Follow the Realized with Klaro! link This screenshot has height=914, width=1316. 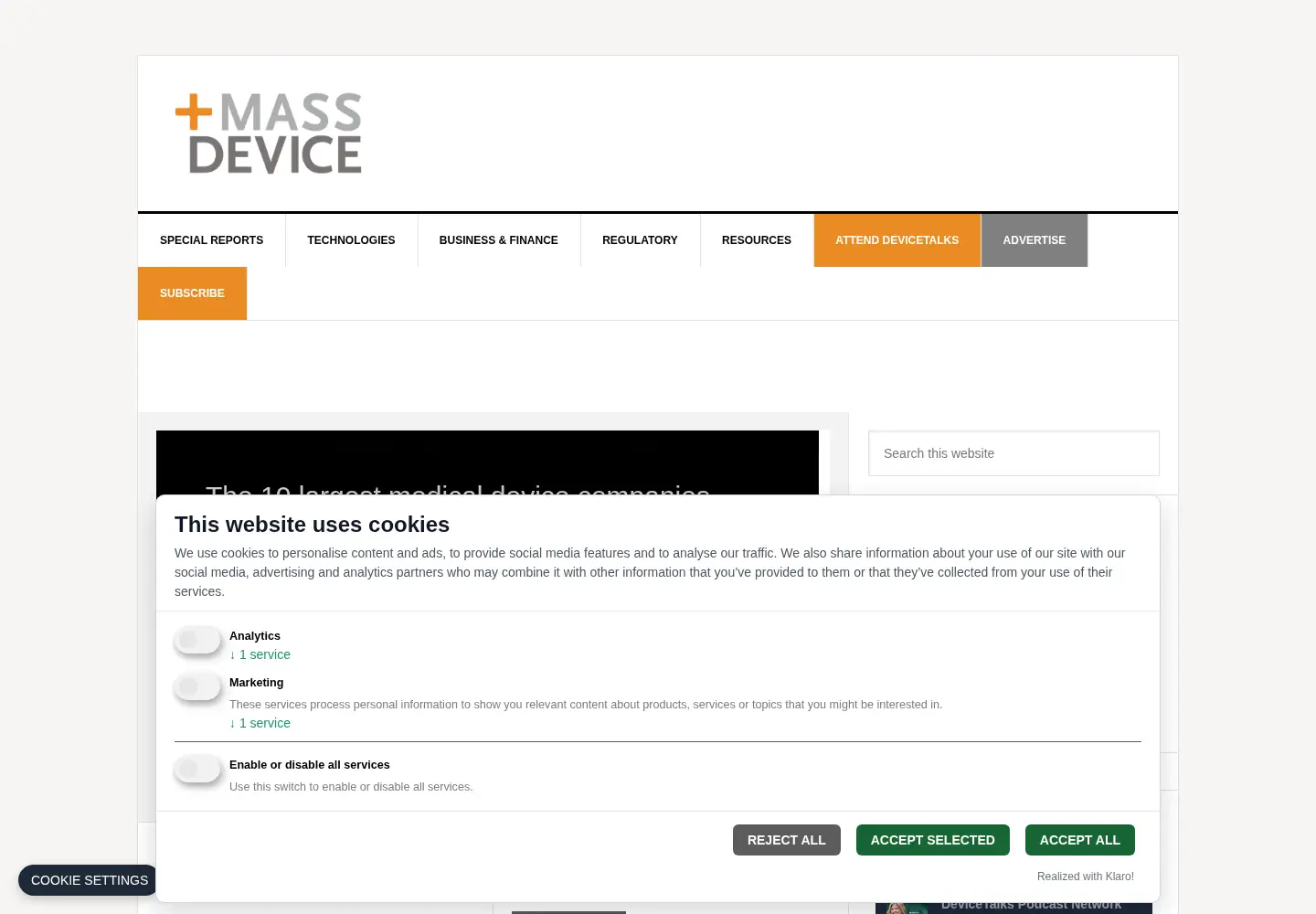1086,877
